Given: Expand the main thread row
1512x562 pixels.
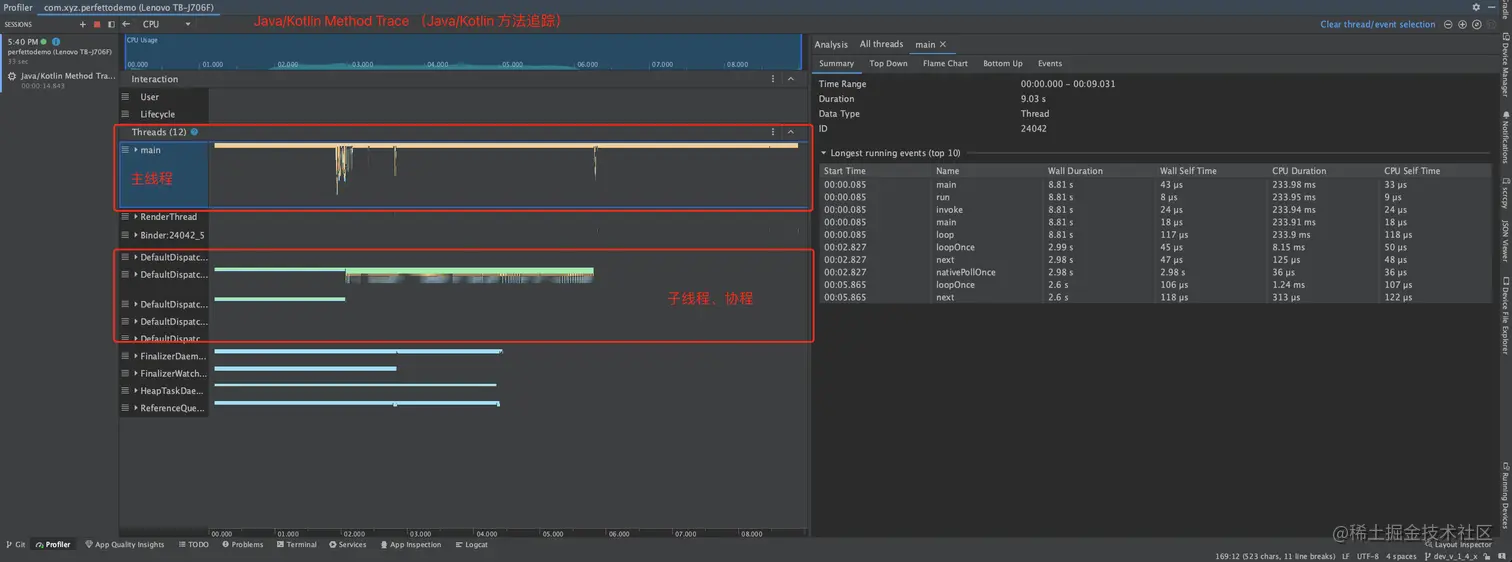Looking at the screenshot, I should click(135, 150).
